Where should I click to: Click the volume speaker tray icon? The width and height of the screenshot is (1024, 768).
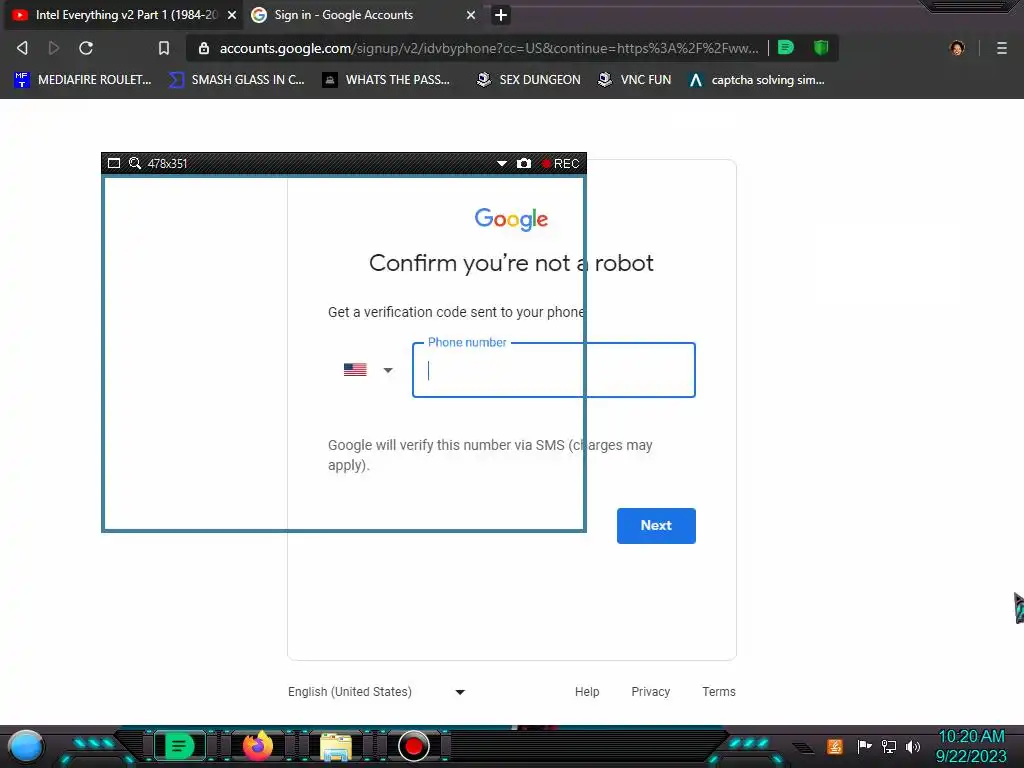pyautogui.click(x=913, y=746)
